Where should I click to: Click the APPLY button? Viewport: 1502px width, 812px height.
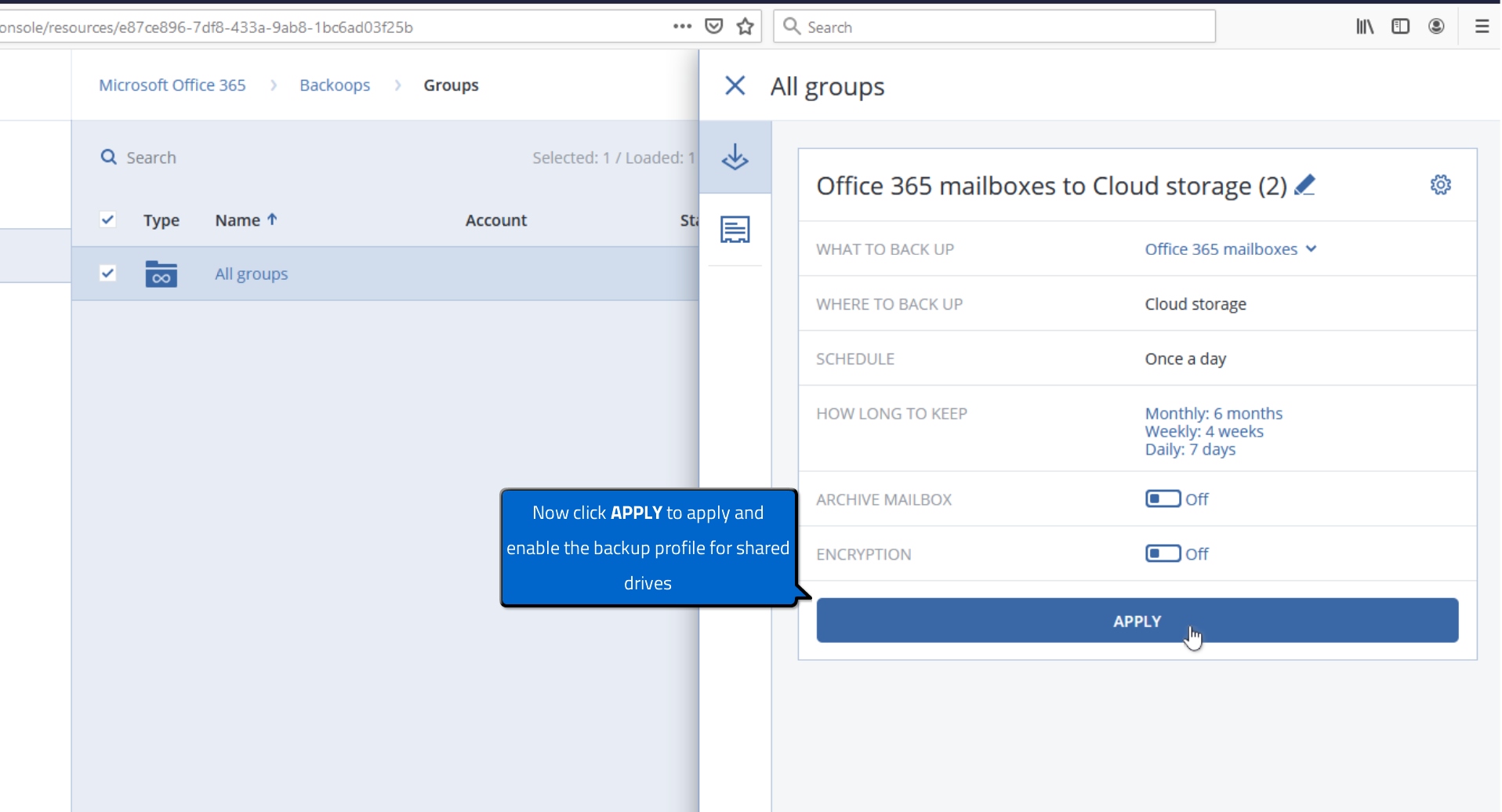click(1137, 621)
